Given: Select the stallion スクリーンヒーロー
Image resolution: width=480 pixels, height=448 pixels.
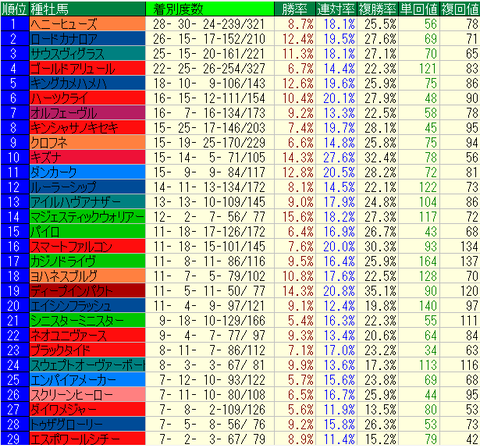Looking at the screenshot, I should pos(87,395).
